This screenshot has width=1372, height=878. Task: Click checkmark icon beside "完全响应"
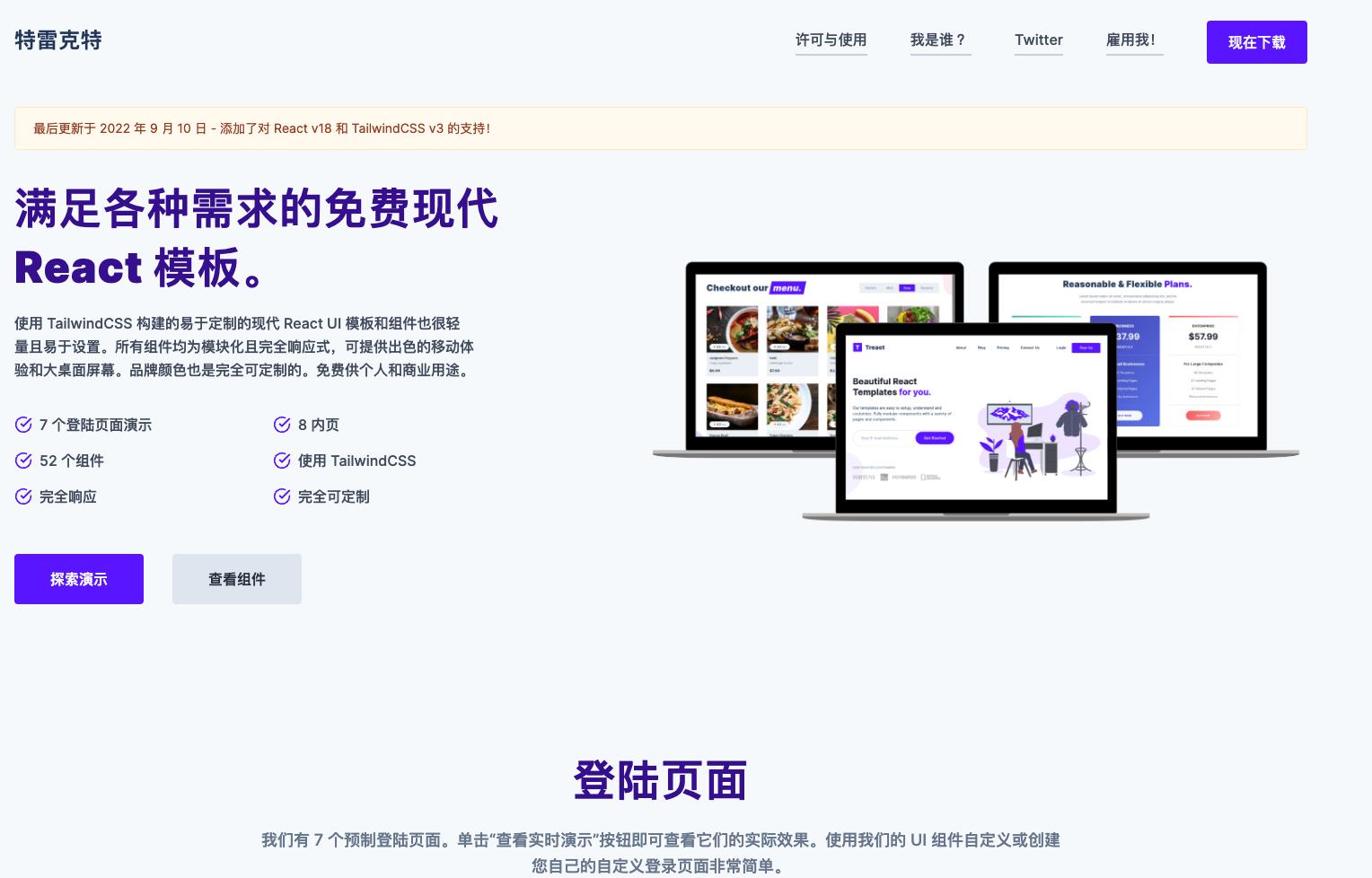(23, 496)
